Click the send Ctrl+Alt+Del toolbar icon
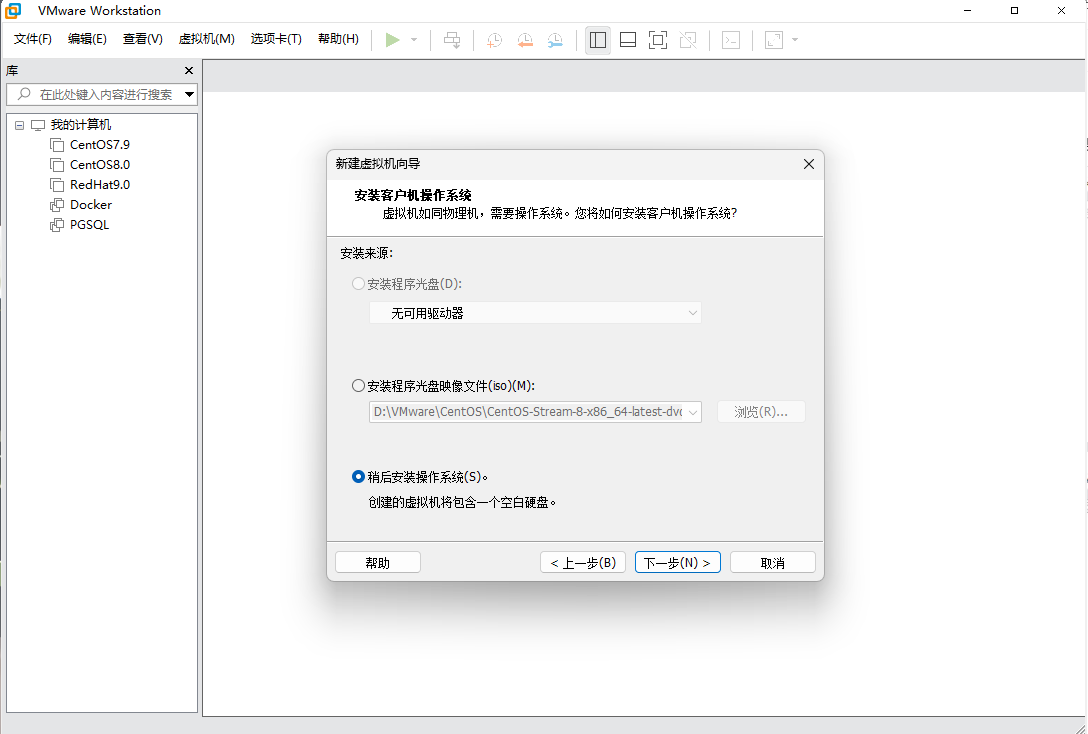 (452, 40)
